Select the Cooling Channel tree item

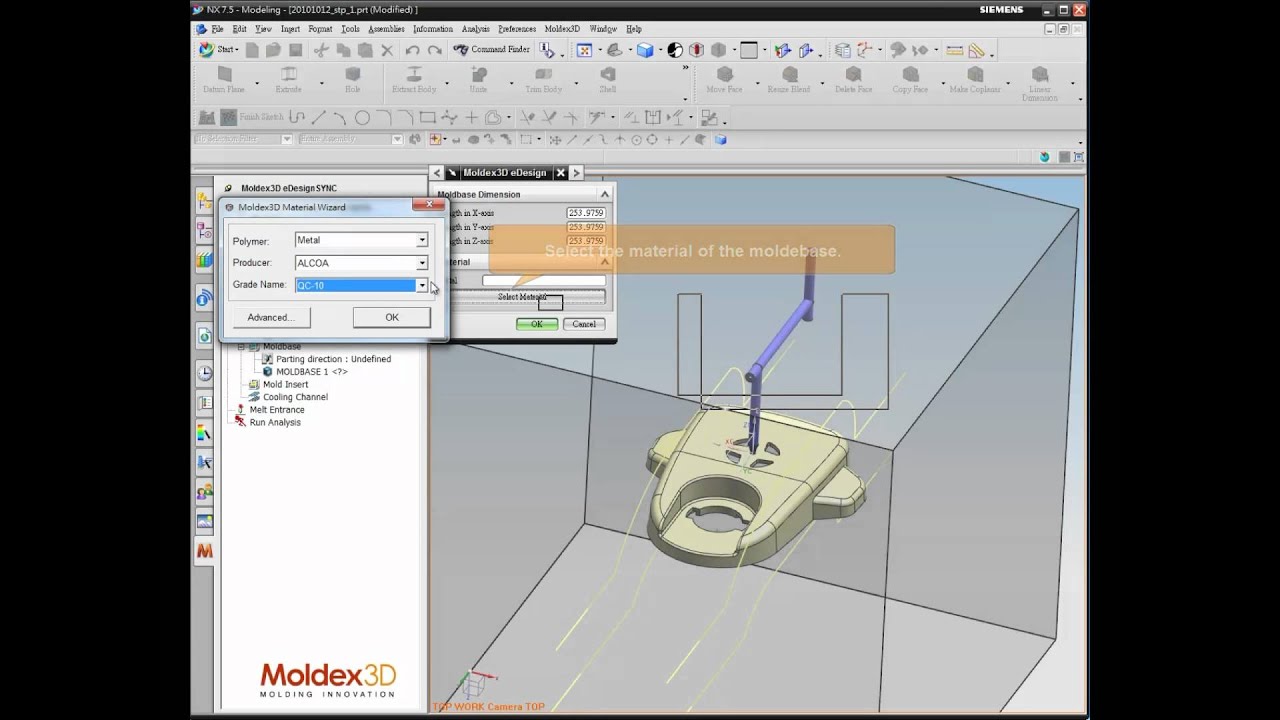tap(295, 397)
